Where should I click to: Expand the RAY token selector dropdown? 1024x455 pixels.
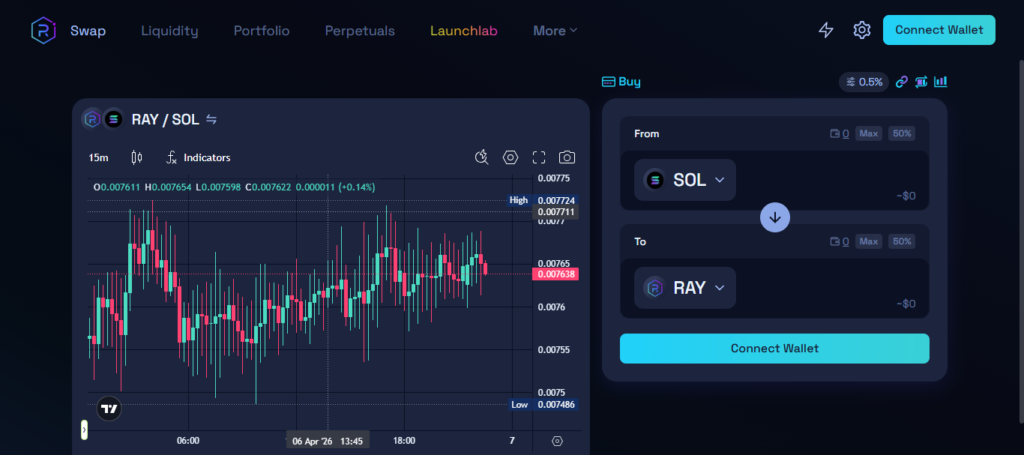click(685, 288)
